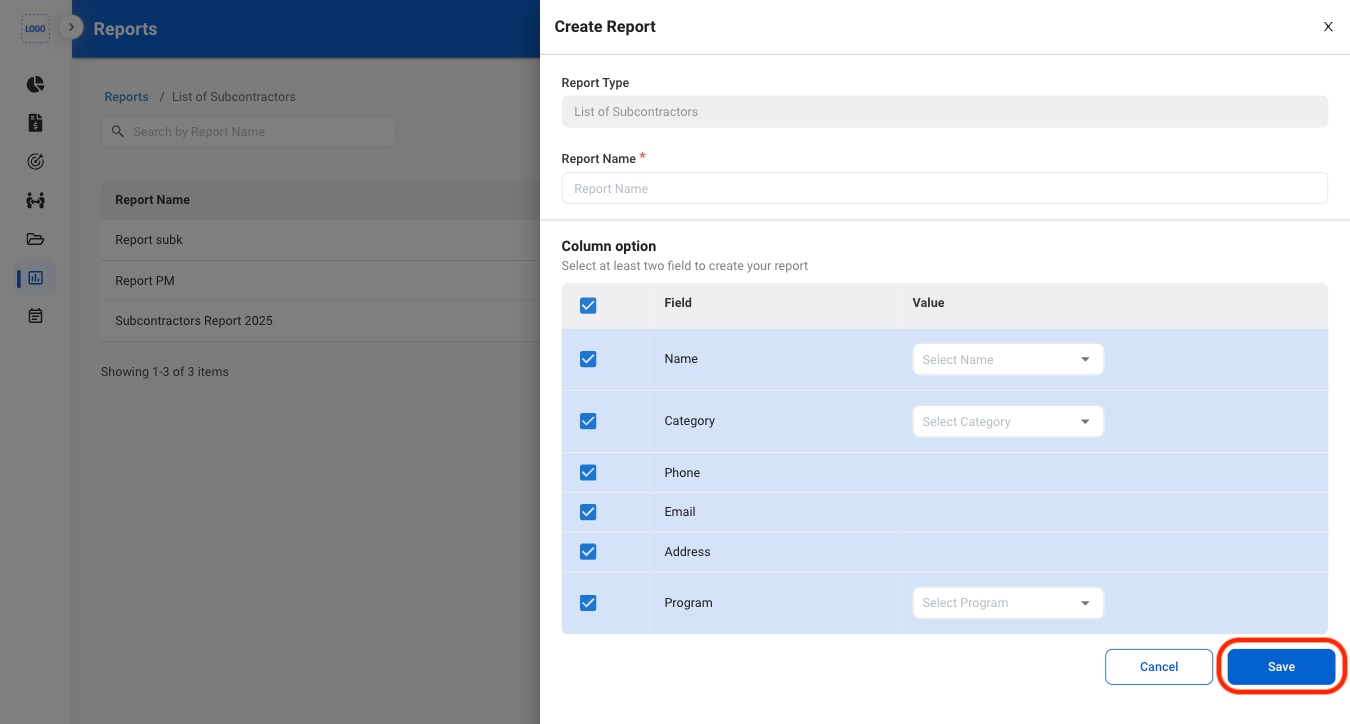This screenshot has width=1350, height=724.
Task: Click the invoice dollar document icon
Action: (35, 123)
